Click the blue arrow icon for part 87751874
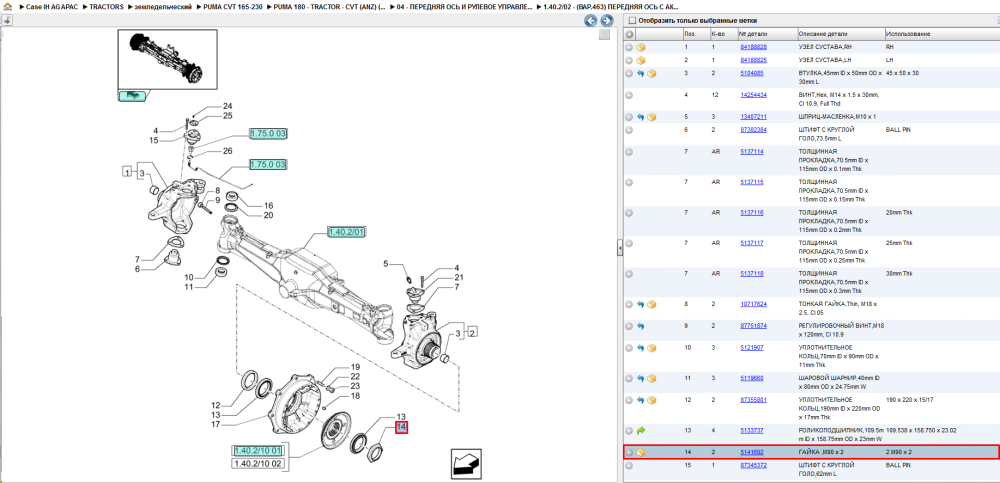This screenshot has height=483, width=1000. [641, 326]
